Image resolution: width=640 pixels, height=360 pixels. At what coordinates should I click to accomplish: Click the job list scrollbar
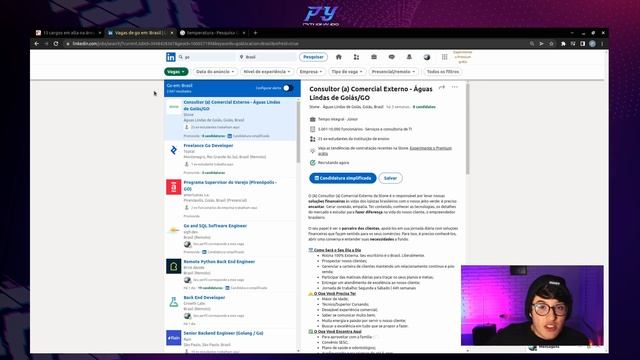[298, 133]
